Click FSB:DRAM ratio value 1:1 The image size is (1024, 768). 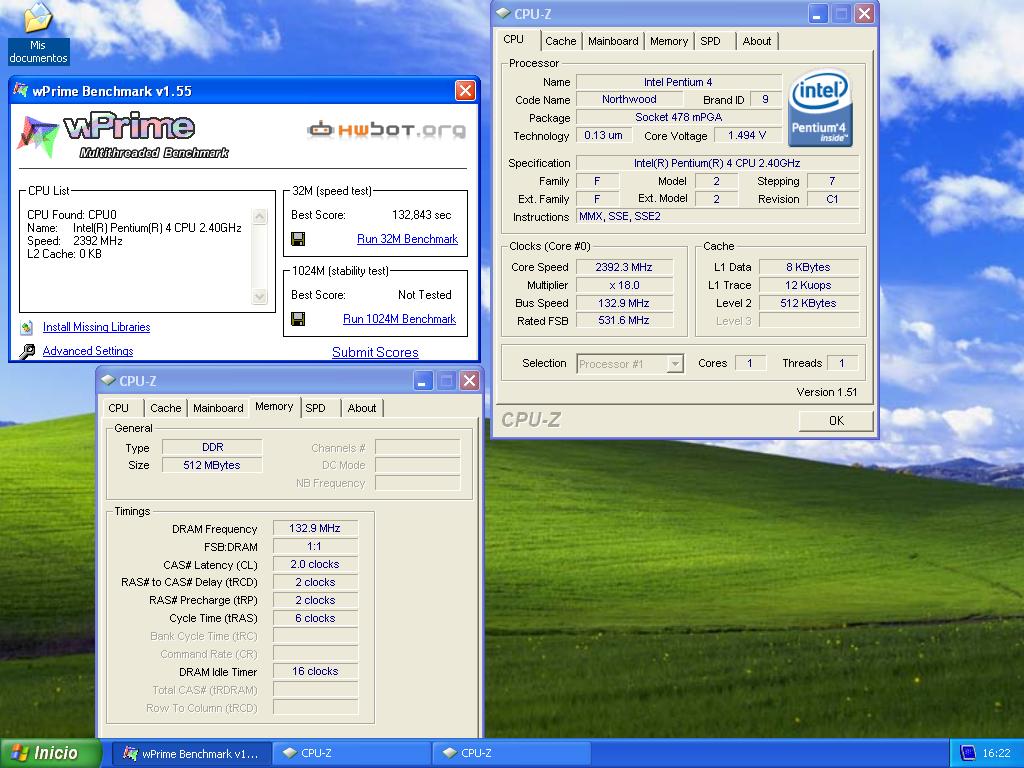(315, 547)
